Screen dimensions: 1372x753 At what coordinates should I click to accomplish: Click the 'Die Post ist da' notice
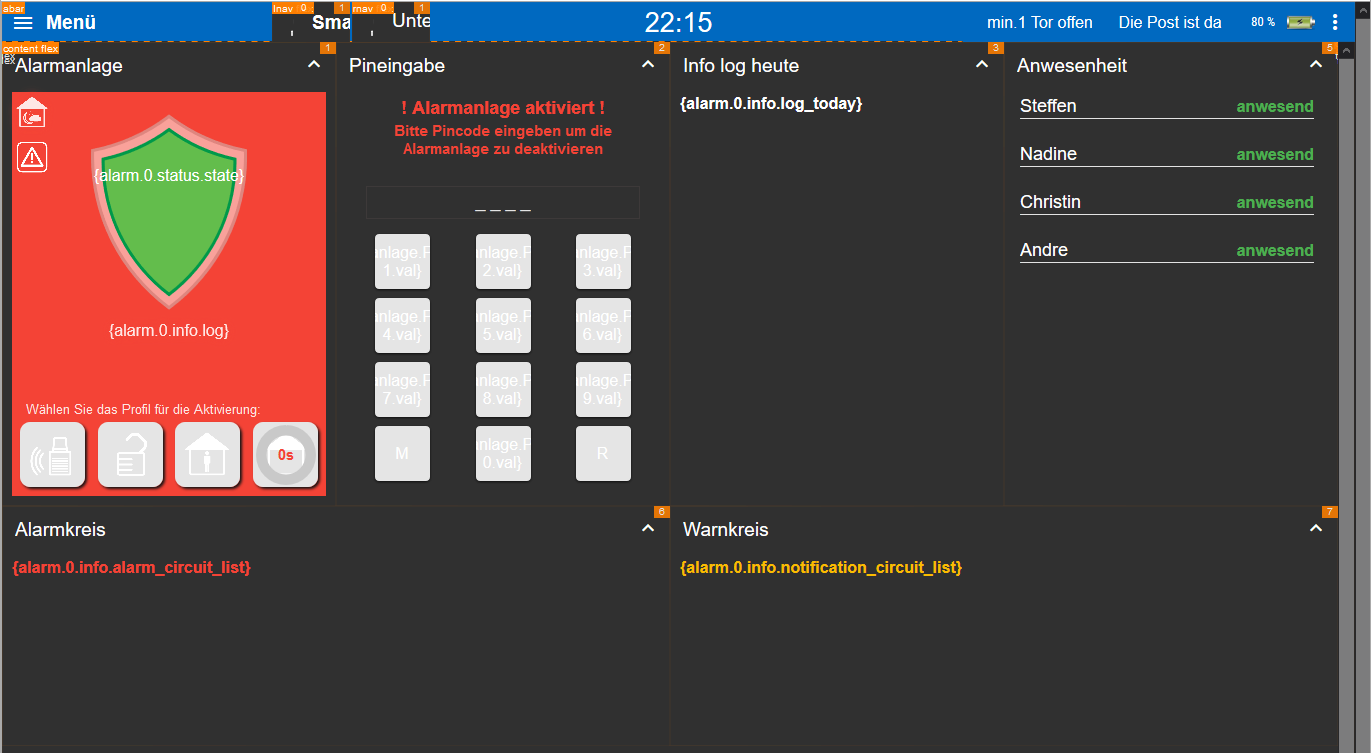[1170, 22]
